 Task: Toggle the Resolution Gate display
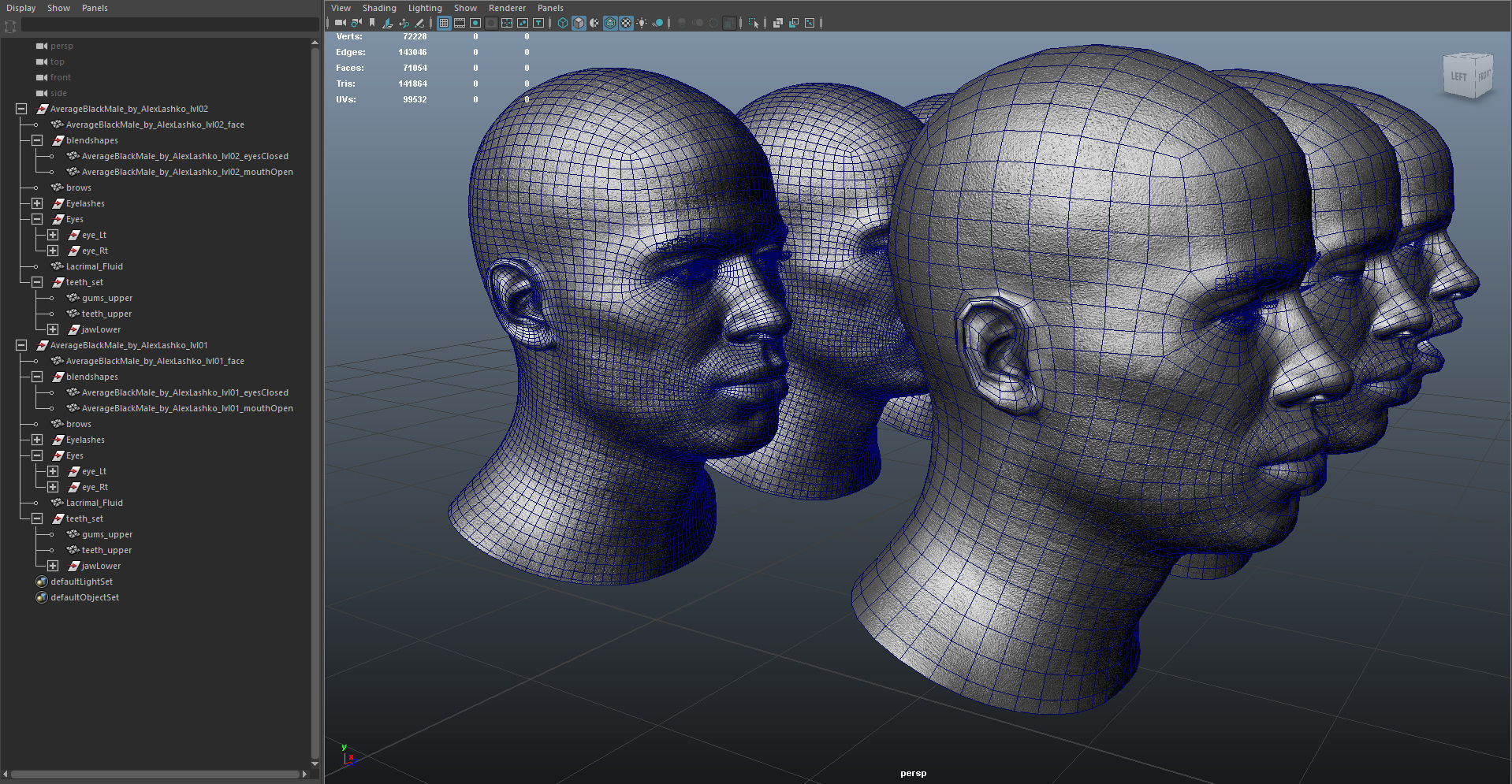point(475,23)
